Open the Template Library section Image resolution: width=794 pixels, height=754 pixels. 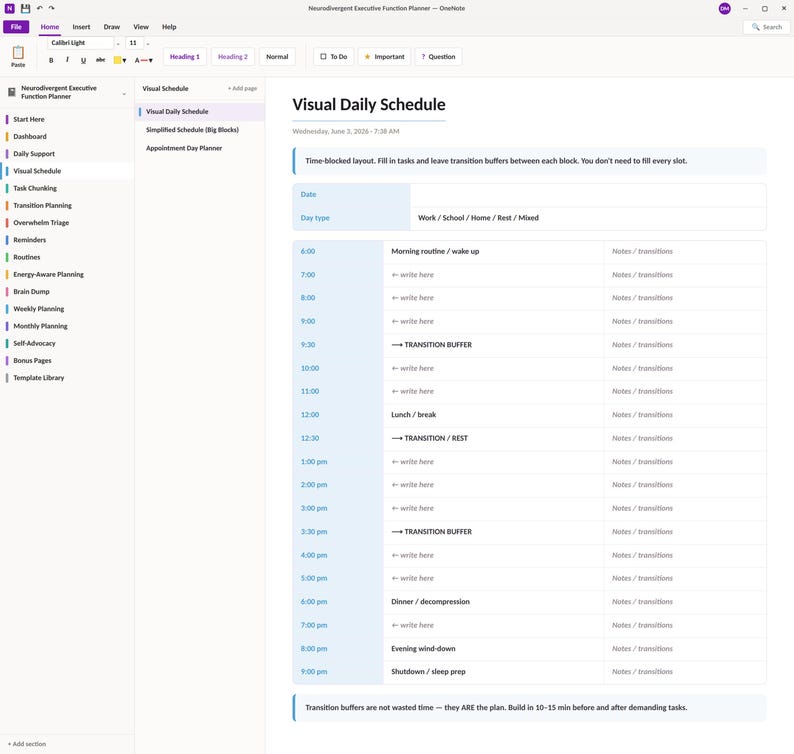[67, 378]
